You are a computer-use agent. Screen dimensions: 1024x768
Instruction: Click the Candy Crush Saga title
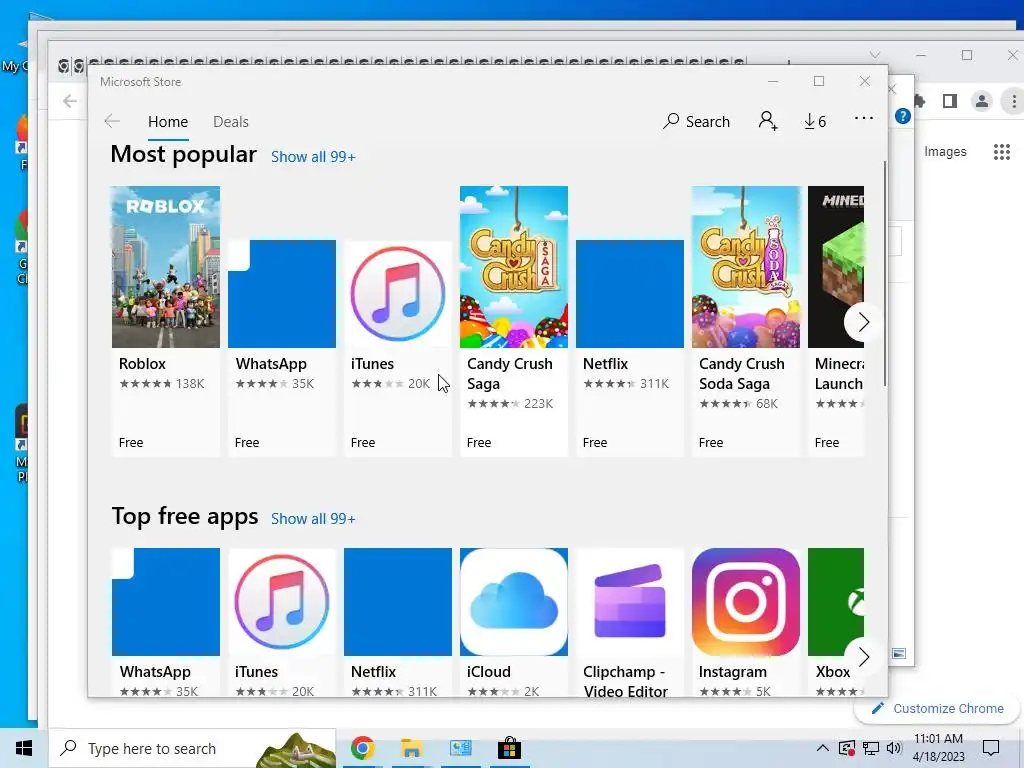(x=509, y=374)
